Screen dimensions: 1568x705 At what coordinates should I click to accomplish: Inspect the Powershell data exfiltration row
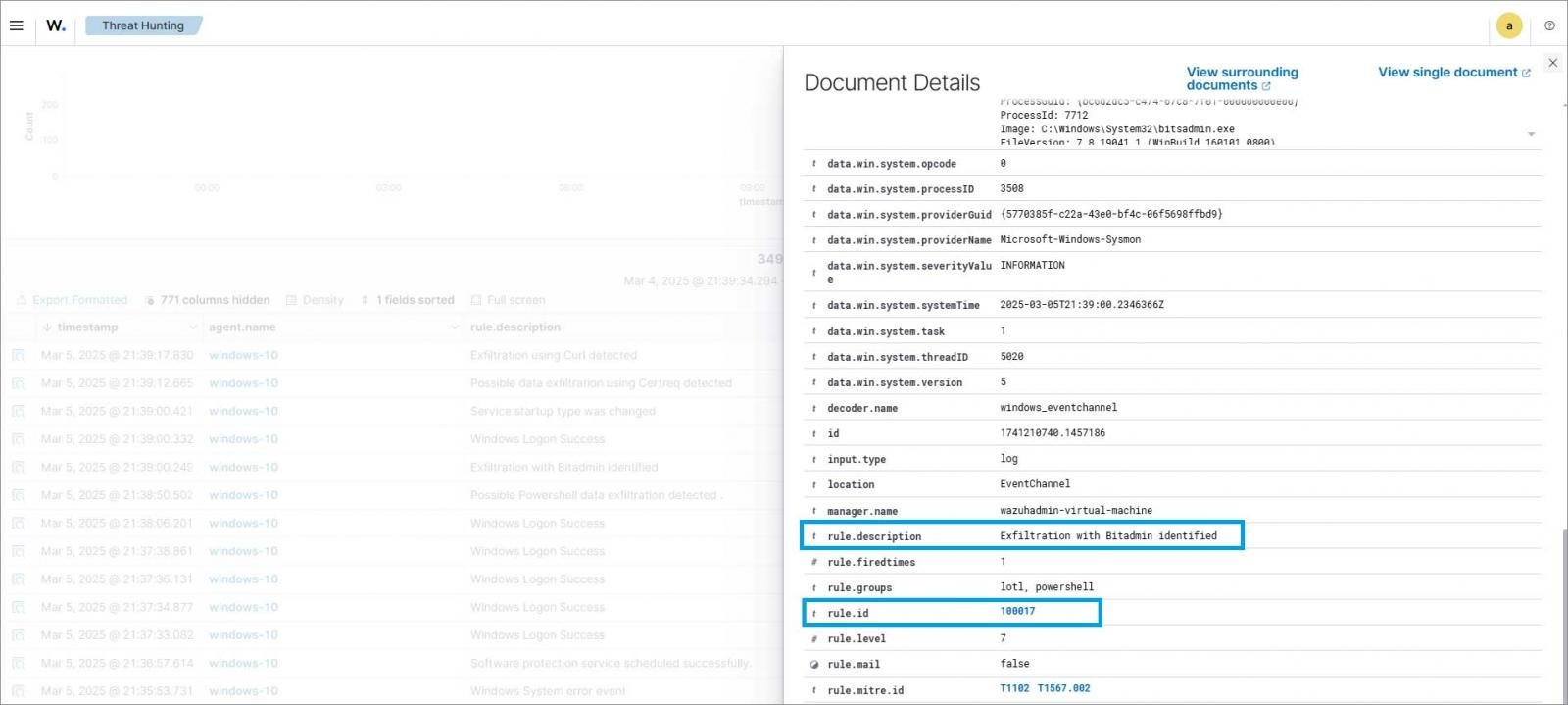[18, 495]
